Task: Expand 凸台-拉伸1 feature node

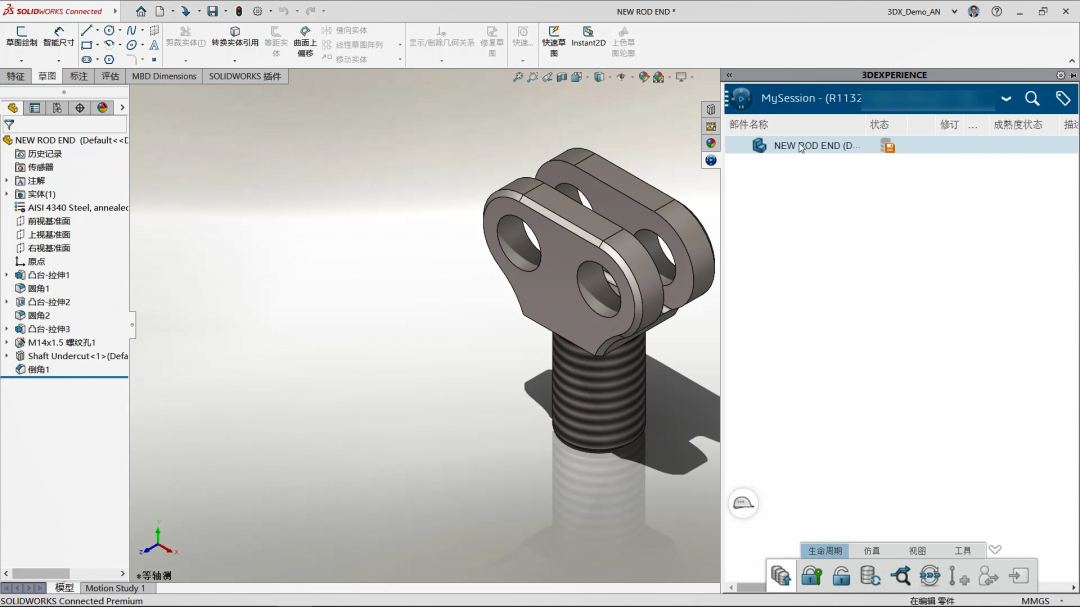Action: click(x=7, y=275)
